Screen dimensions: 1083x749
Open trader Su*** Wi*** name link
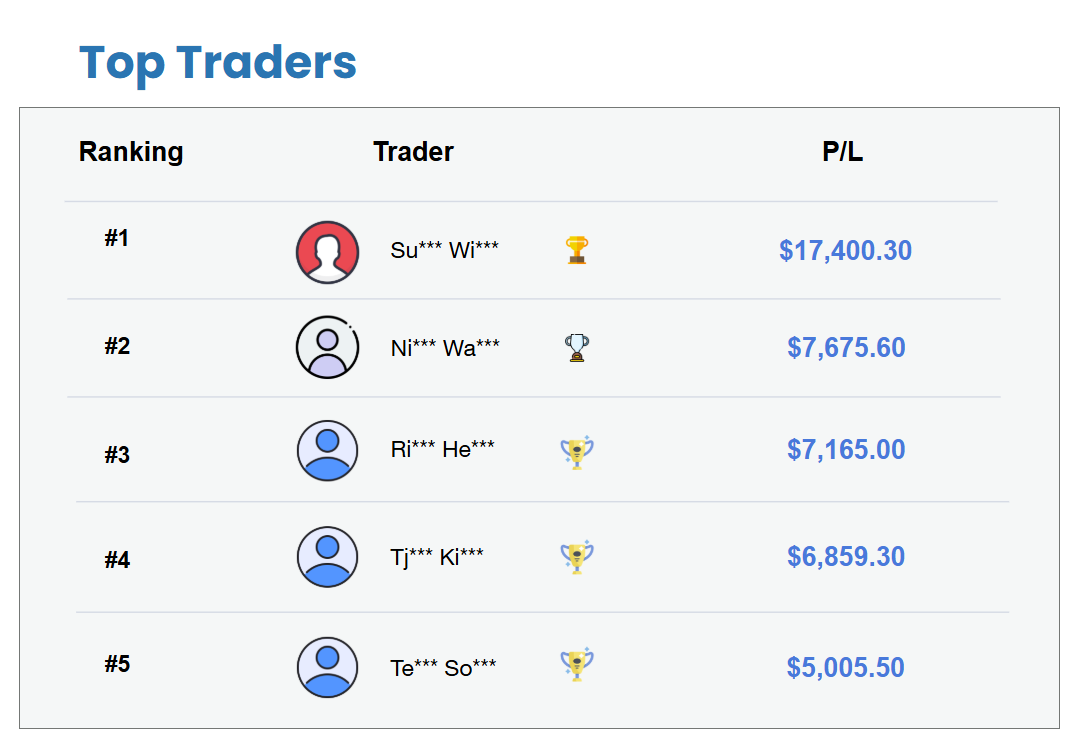point(444,250)
